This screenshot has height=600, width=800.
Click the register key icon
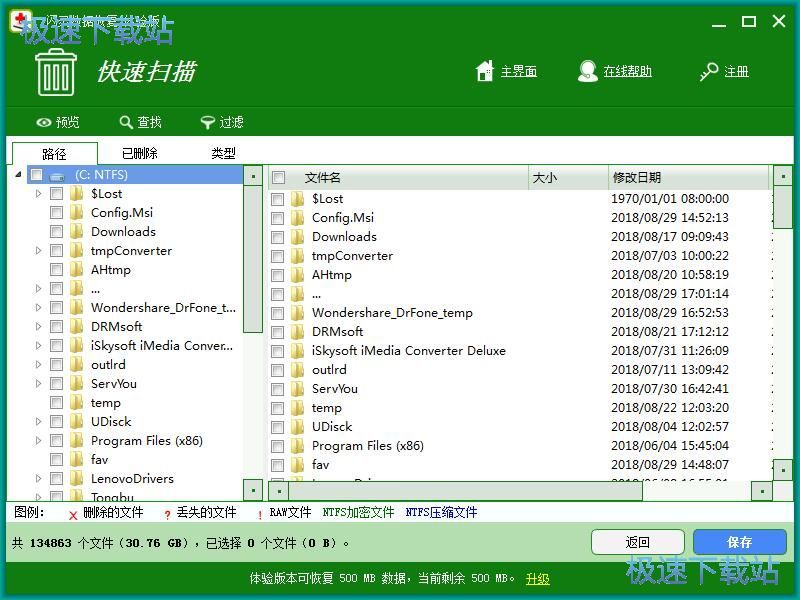coord(709,71)
